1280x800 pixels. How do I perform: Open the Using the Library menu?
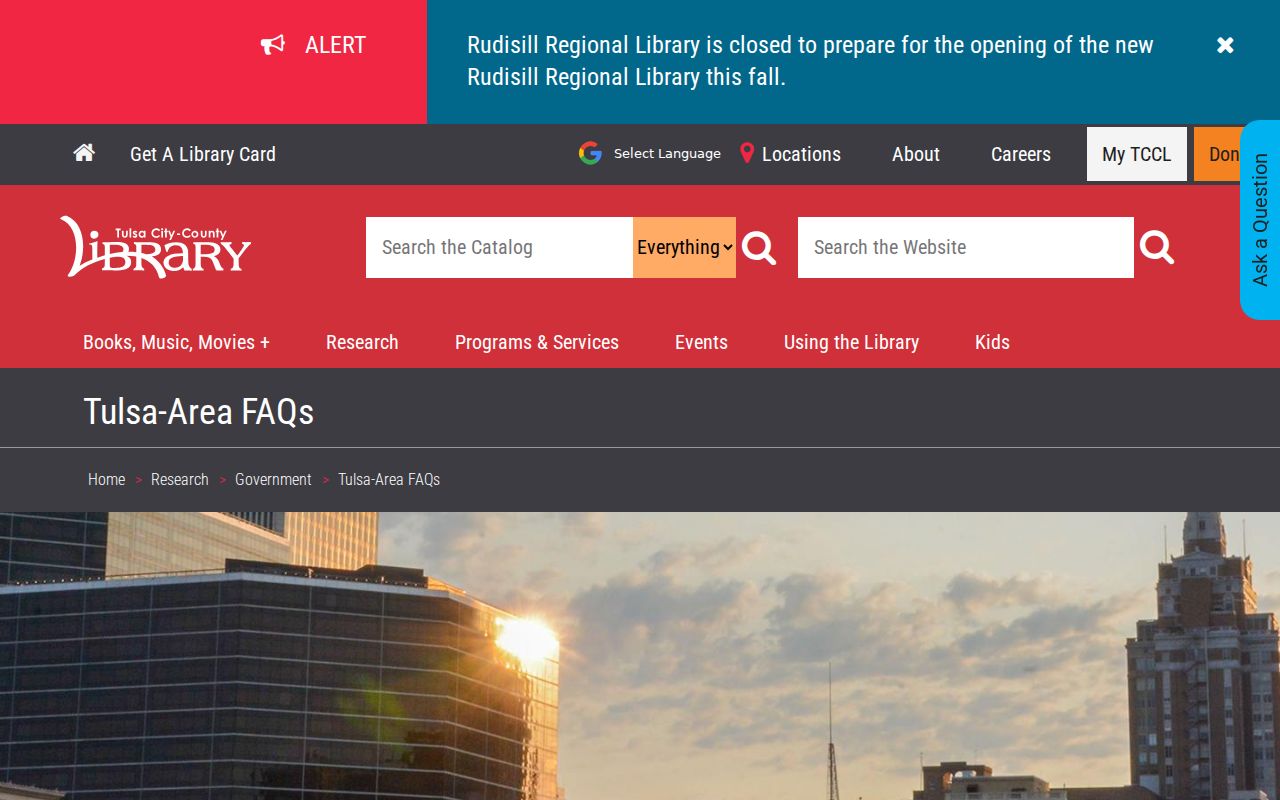coord(851,342)
